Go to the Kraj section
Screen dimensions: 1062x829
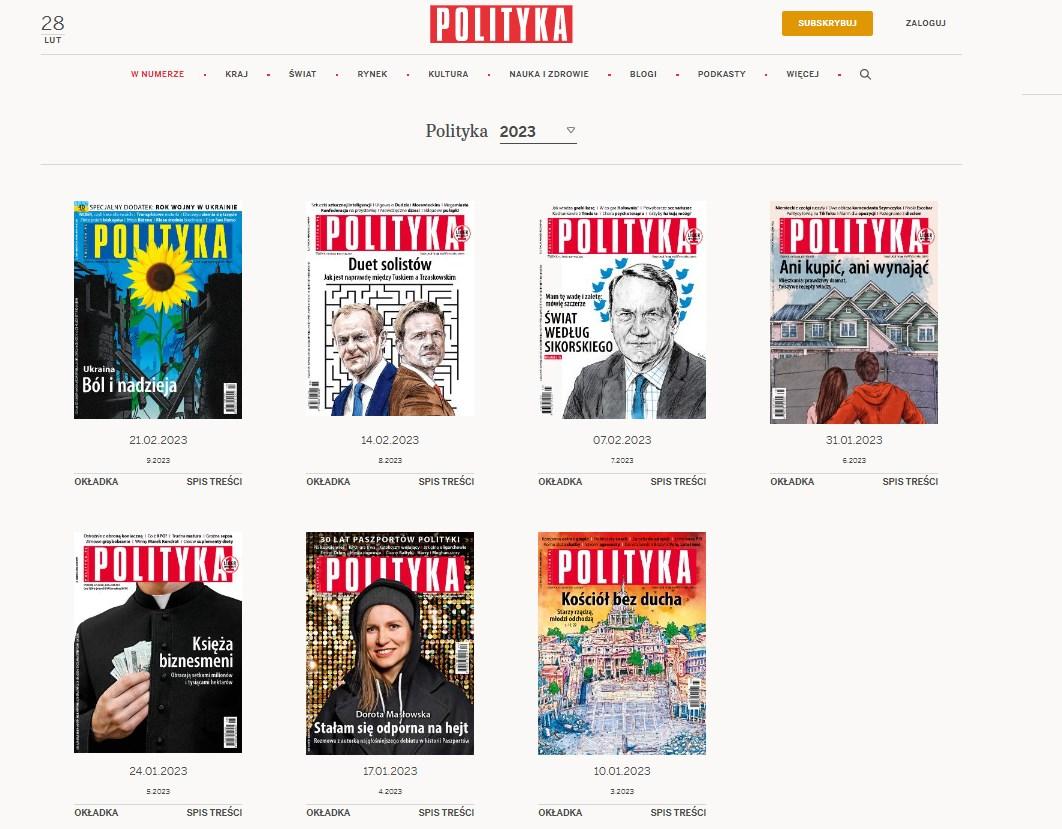pos(236,75)
